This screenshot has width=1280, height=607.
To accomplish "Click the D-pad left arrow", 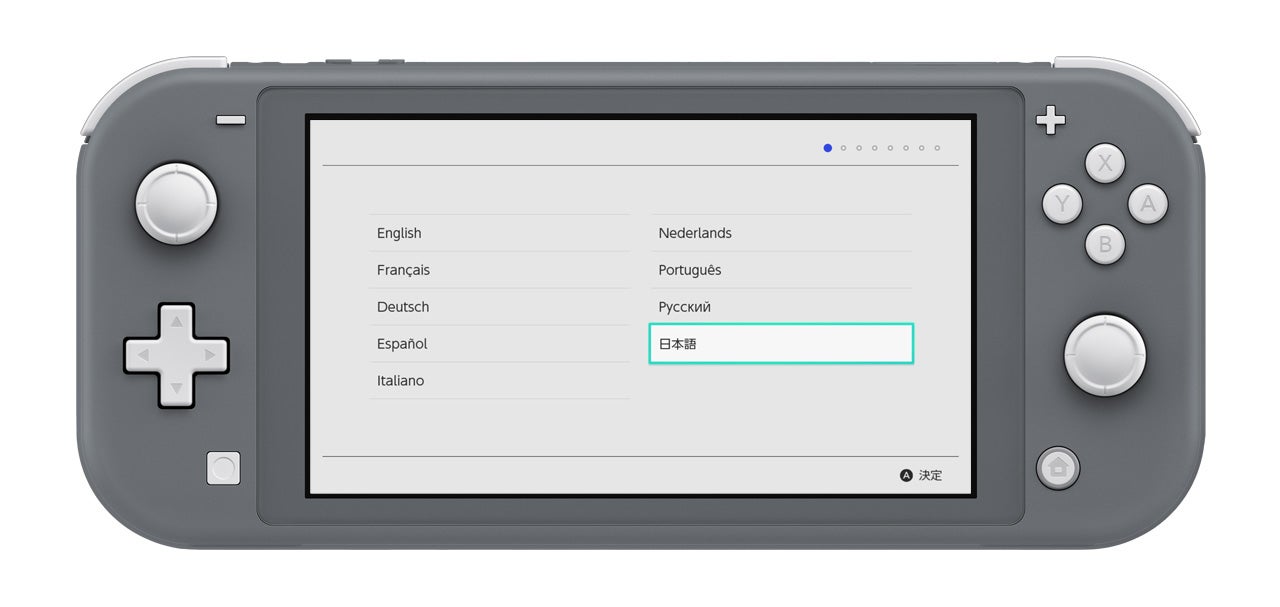I will [x=143, y=355].
